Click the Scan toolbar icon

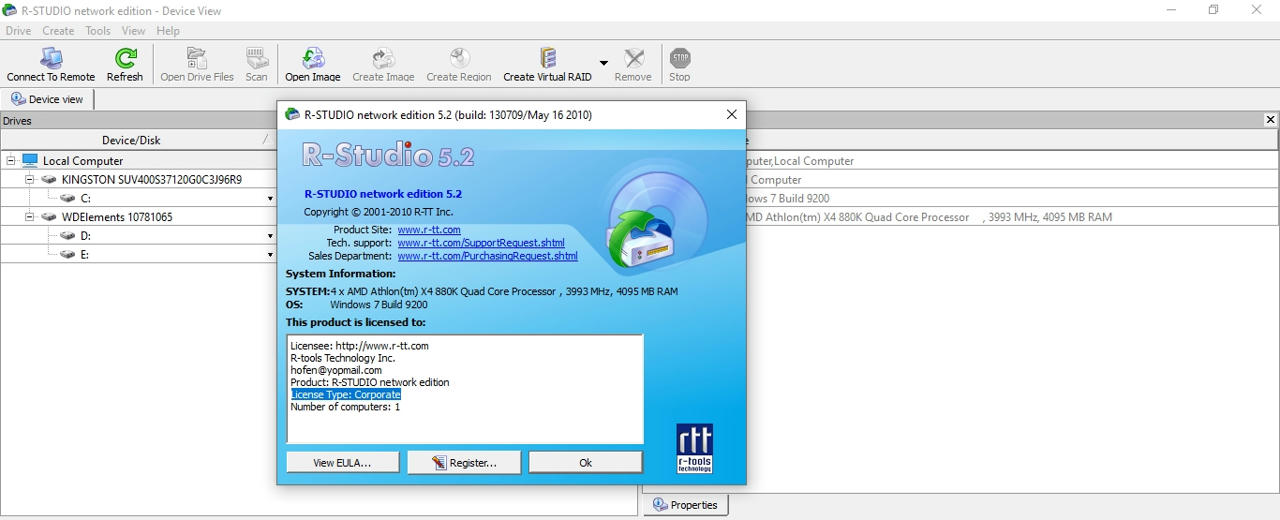pos(257,65)
